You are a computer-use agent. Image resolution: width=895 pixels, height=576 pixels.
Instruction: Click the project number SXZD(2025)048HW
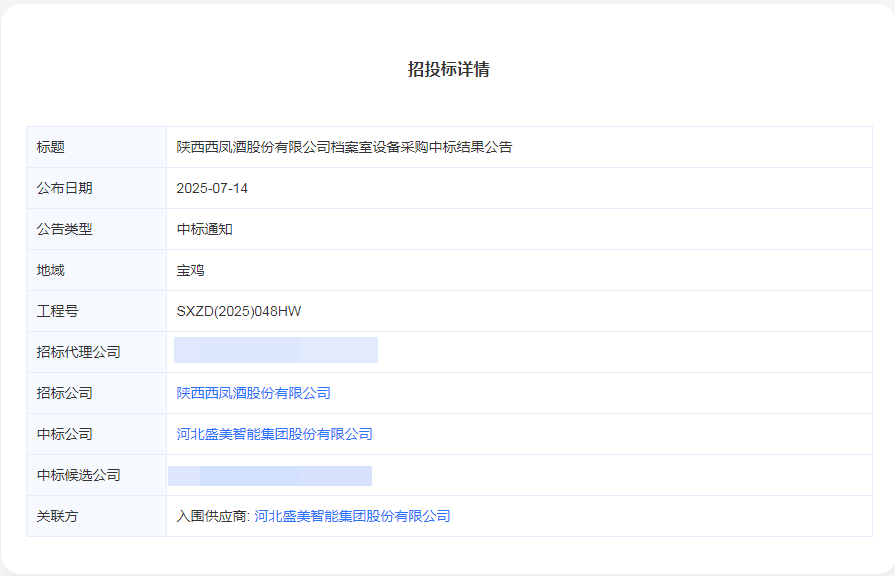[239, 311]
